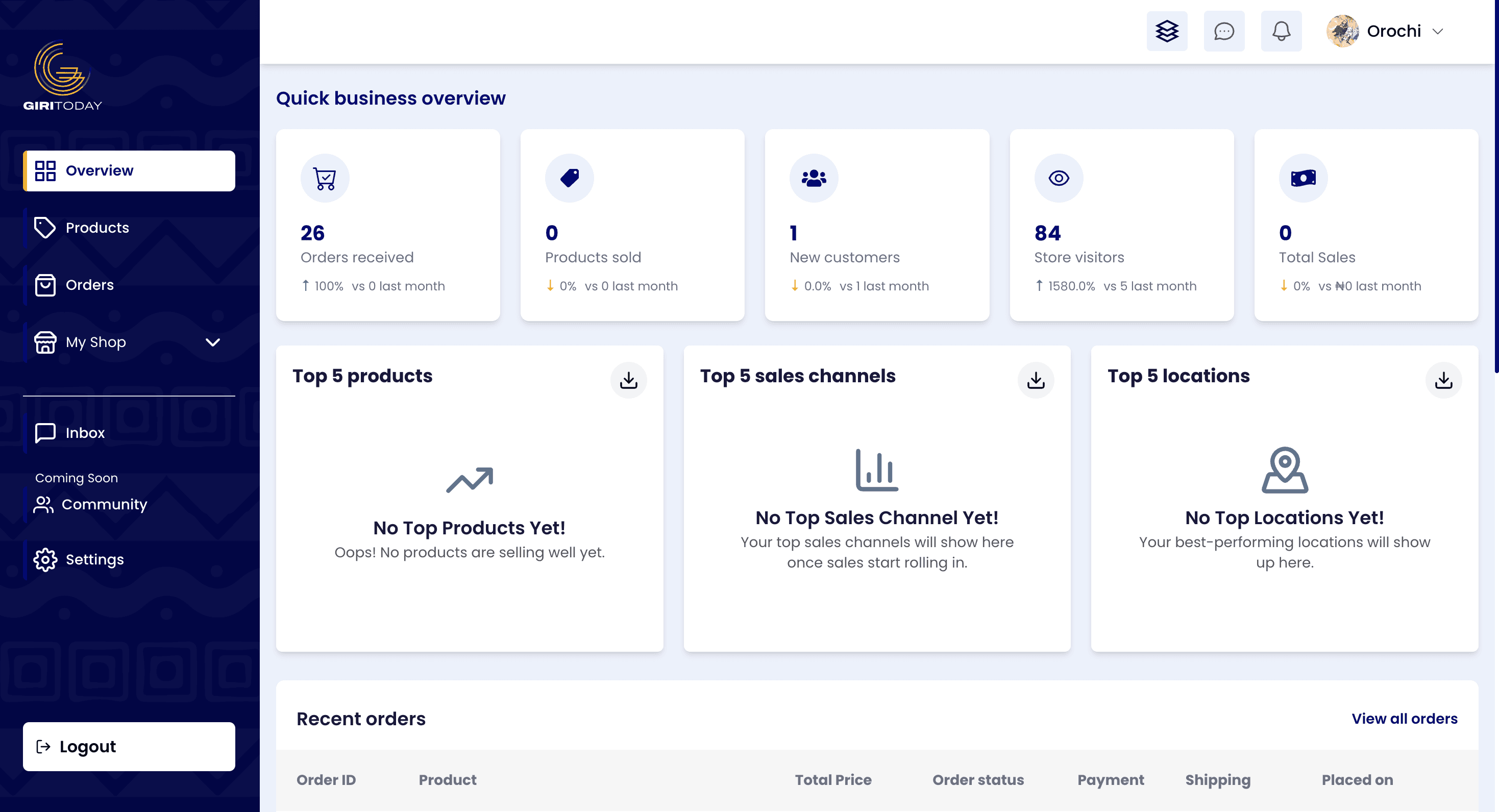Click the 1580.0% store visitors change
Image resolution: width=1499 pixels, height=812 pixels.
(x=1071, y=286)
